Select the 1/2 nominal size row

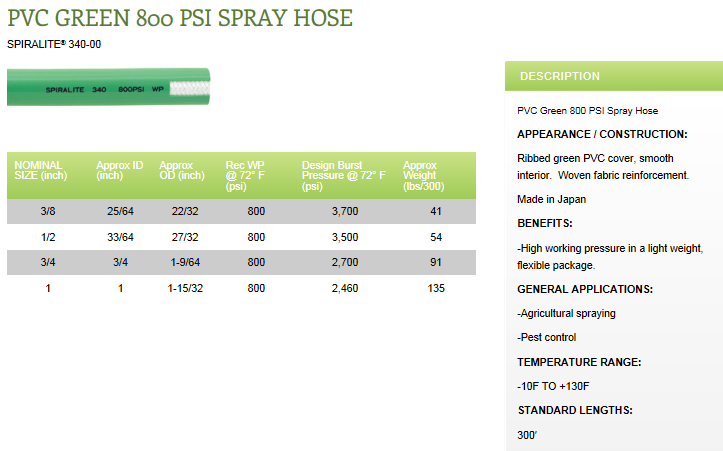click(x=241, y=237)
